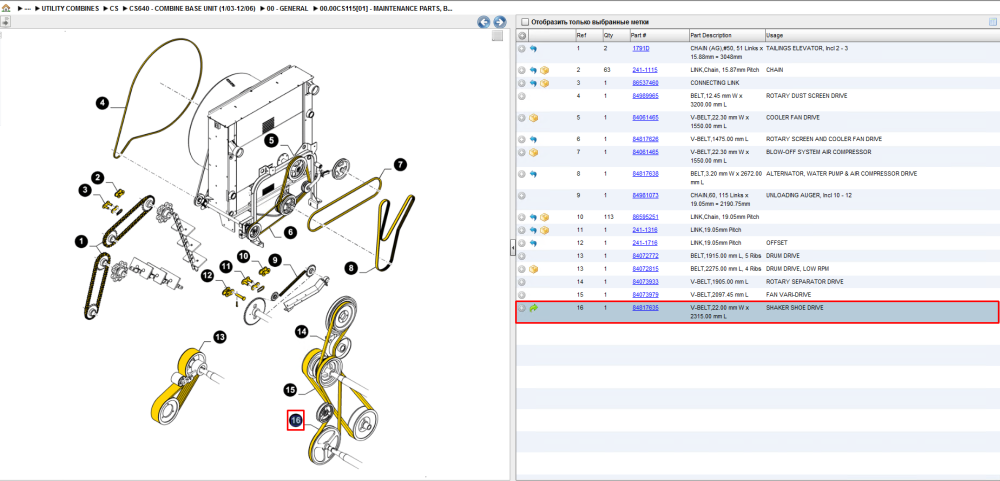Image resolution: width=1000 pixels, height=481 pixels.
Task: Click green arrow icon on 84817635 row
Action: [x=533, y=308]
